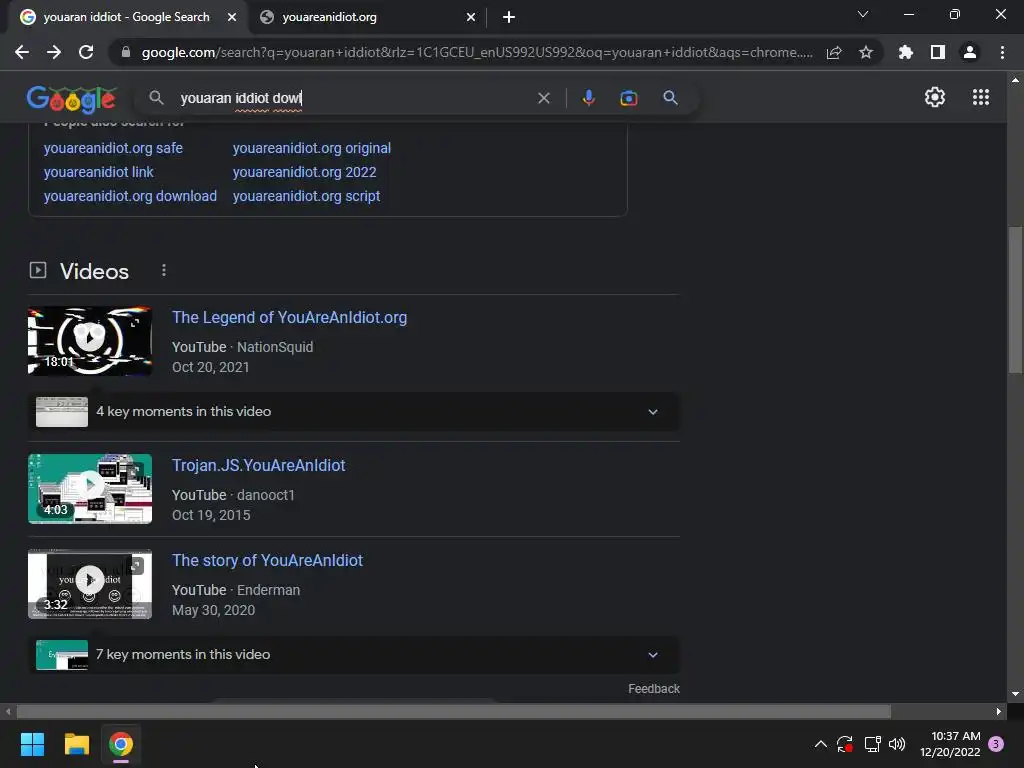This screenshot has width=1024, height=768.
Task: Open Windows Start menu
Action: (32, 744)
